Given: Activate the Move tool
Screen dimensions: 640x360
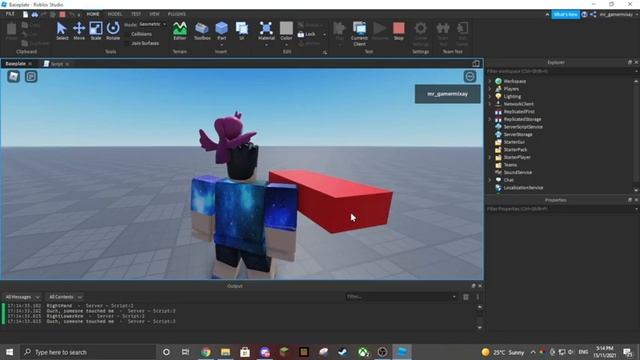Looking at the screenshot, I should [79, 31].
